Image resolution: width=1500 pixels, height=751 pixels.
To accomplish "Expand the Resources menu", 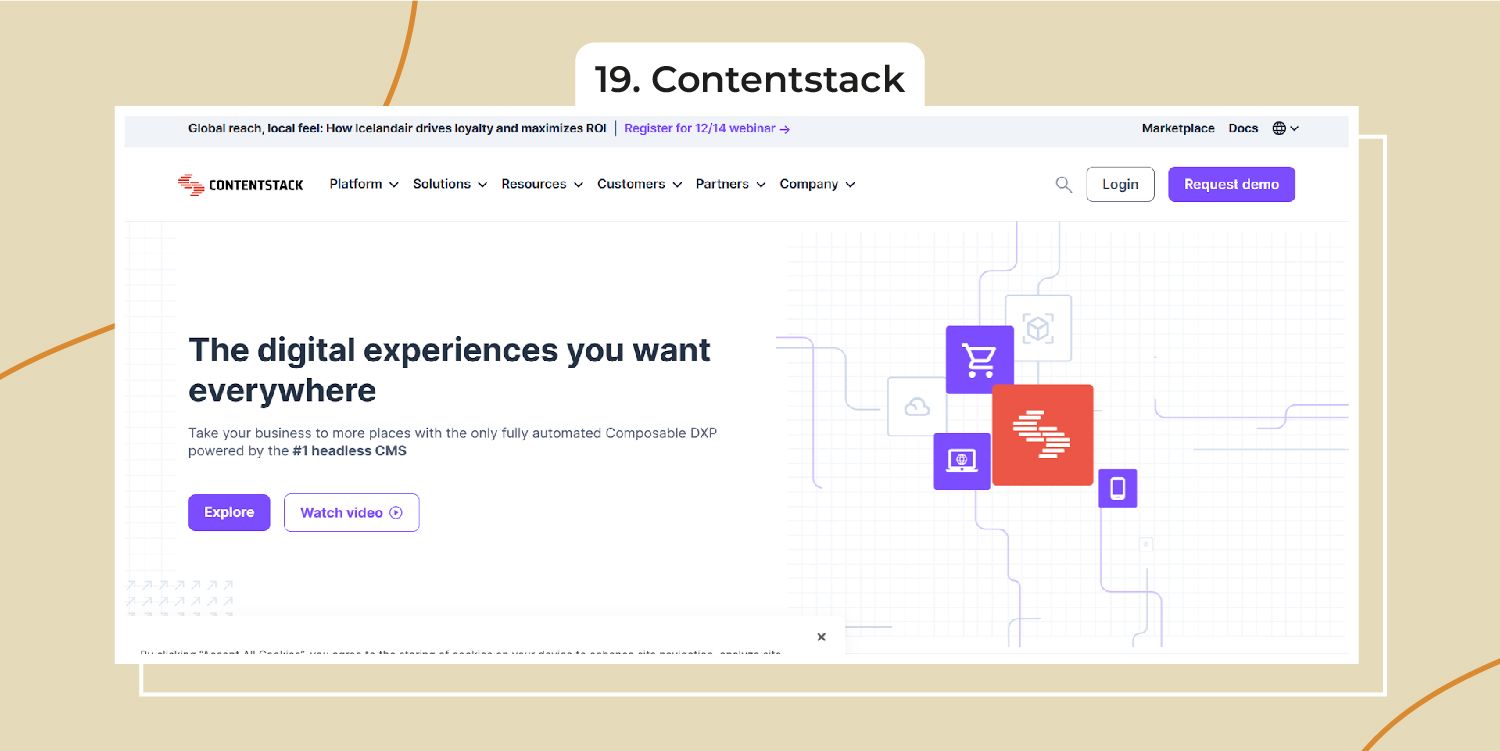I will click(x=542, y=184).
